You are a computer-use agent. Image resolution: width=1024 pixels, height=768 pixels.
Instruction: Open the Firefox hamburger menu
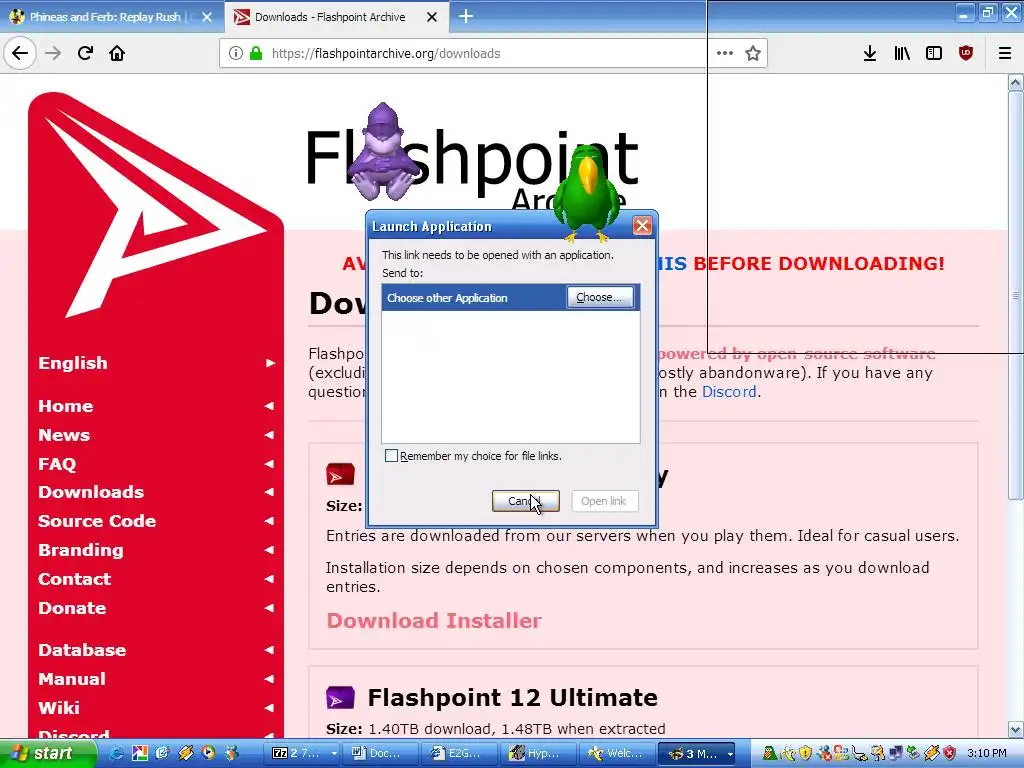coord(1004,54)
